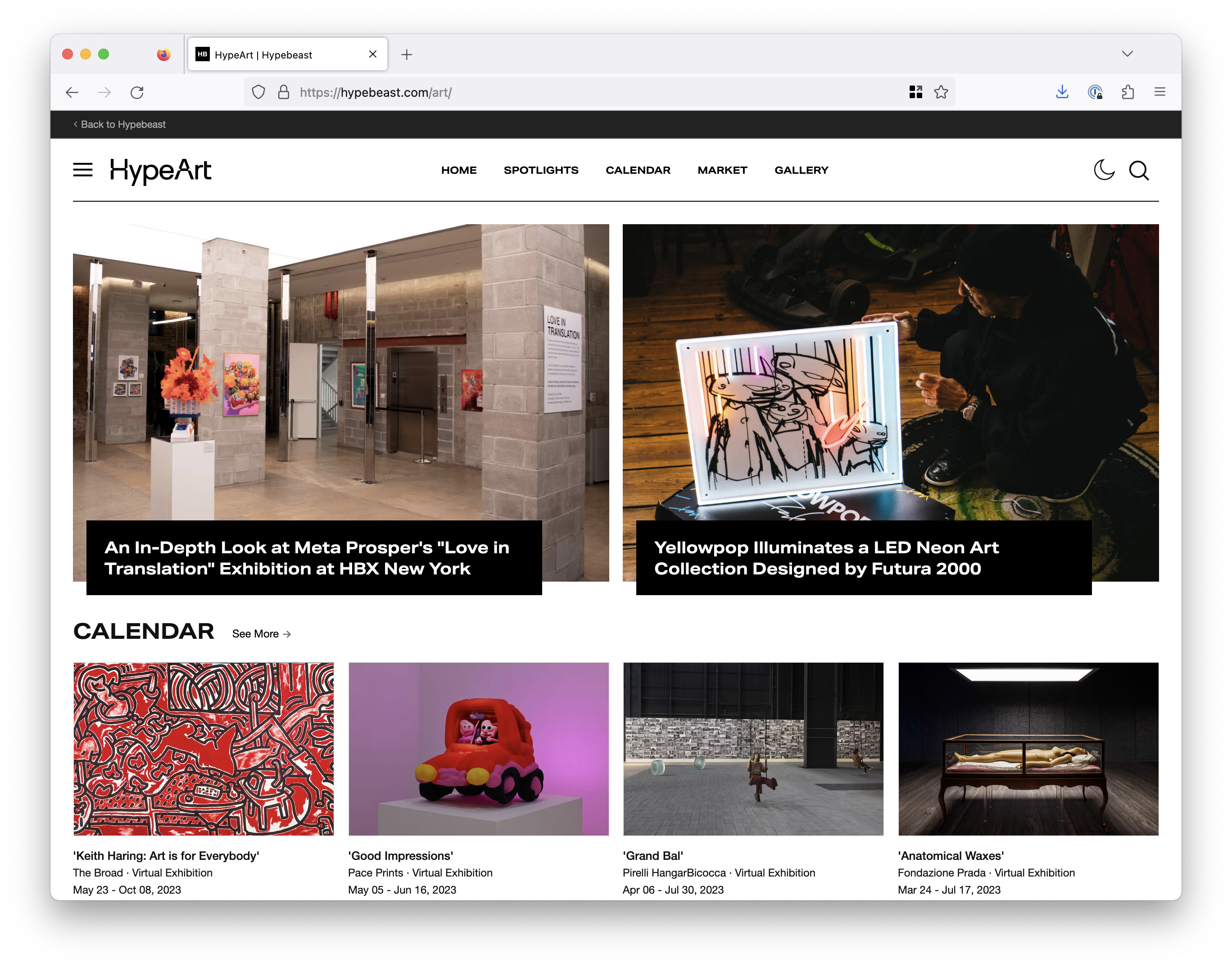Click the See More link beside CALENDAR
Image resolution: width=1232 pixels, height=967 pixels.
tap(261, 633)
